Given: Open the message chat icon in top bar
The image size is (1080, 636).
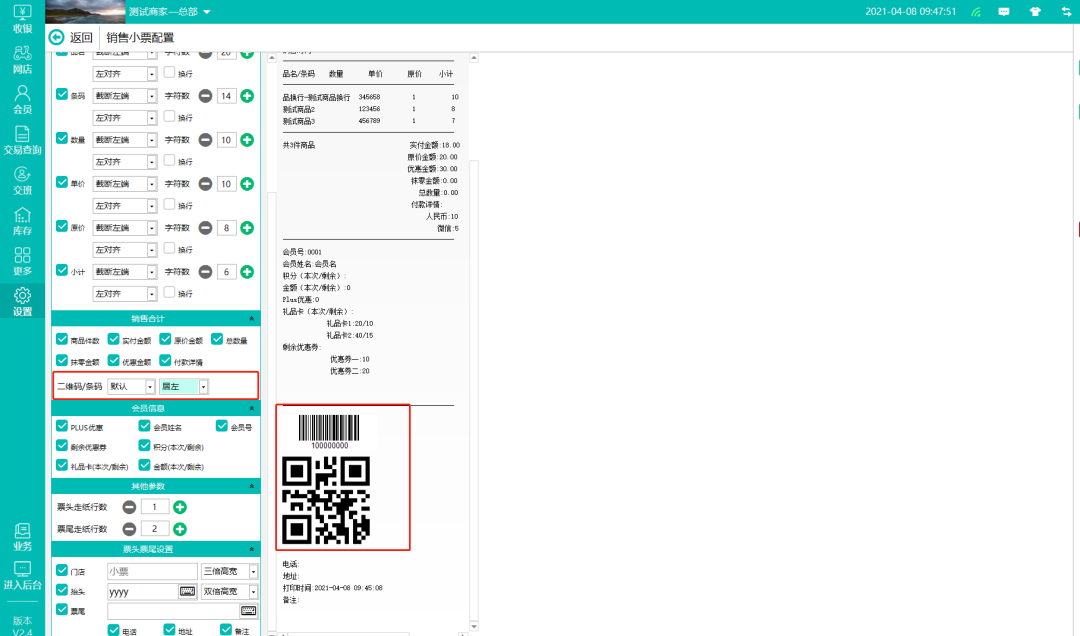Looking at the screenshot, I should [1003, 12].
